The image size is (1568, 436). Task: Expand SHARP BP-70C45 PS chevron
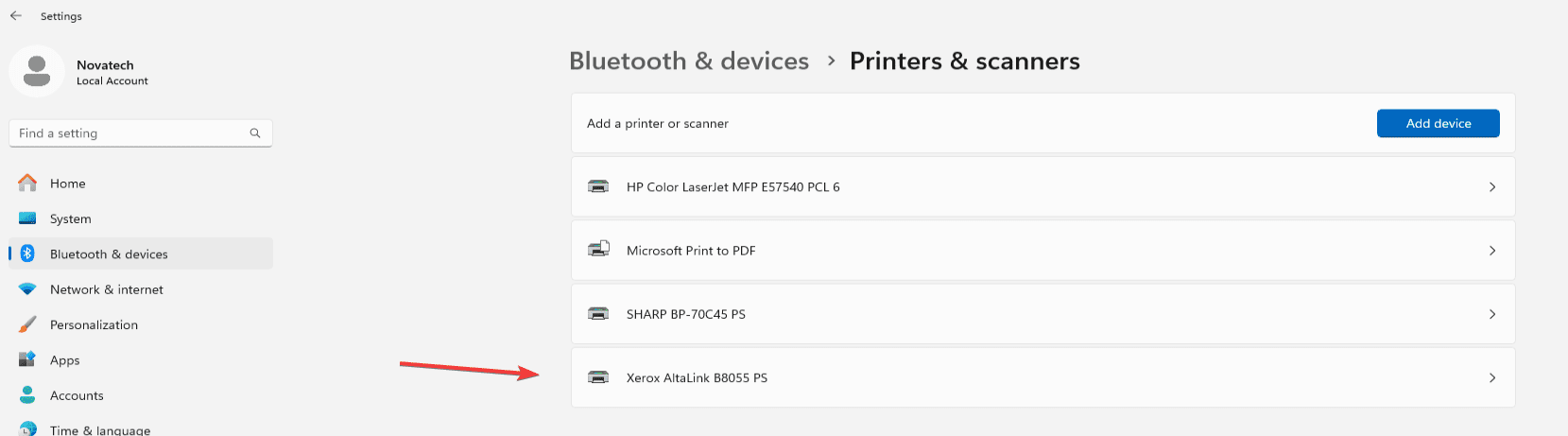1492,314
